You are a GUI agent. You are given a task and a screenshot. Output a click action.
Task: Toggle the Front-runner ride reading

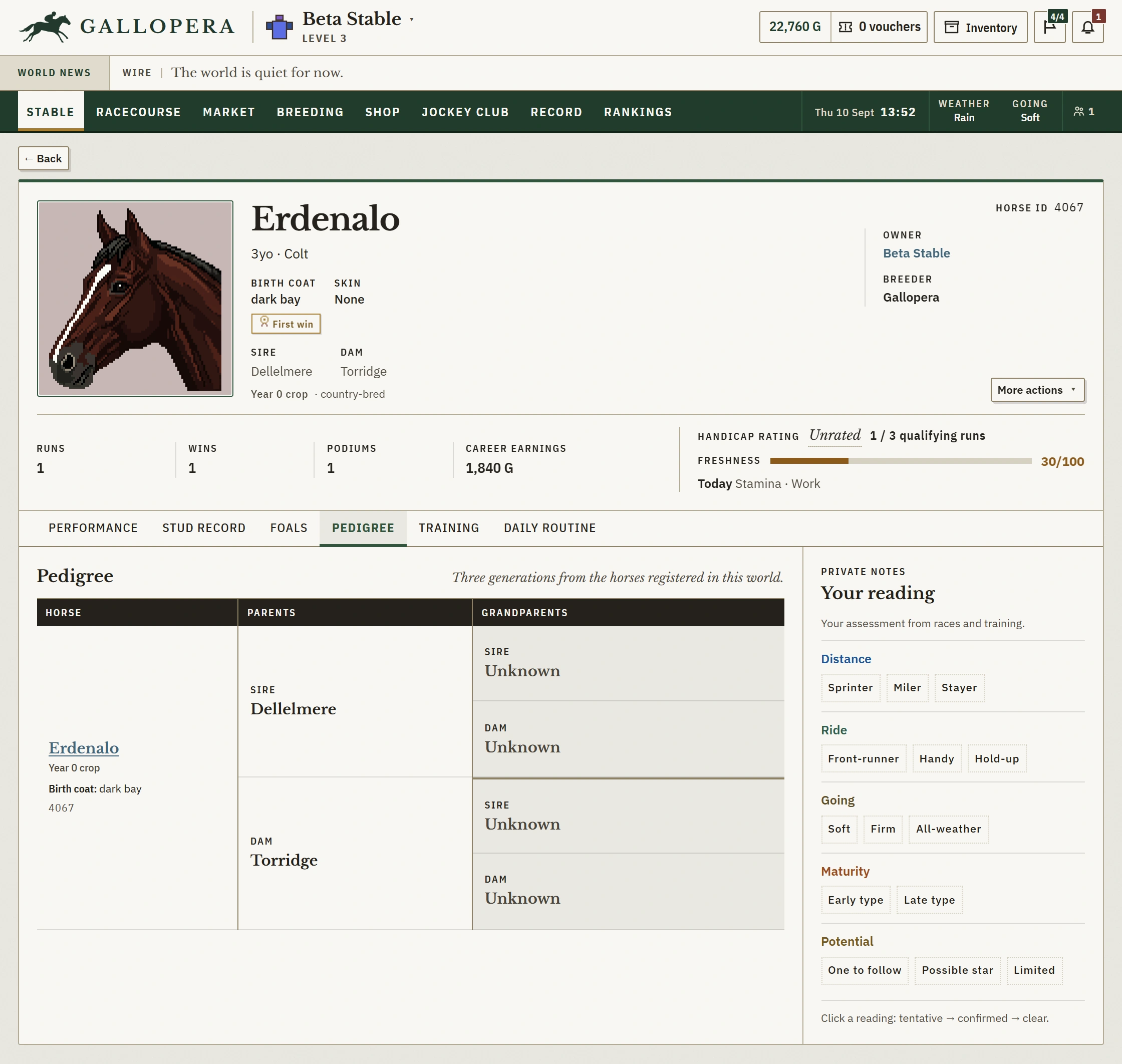864,759
